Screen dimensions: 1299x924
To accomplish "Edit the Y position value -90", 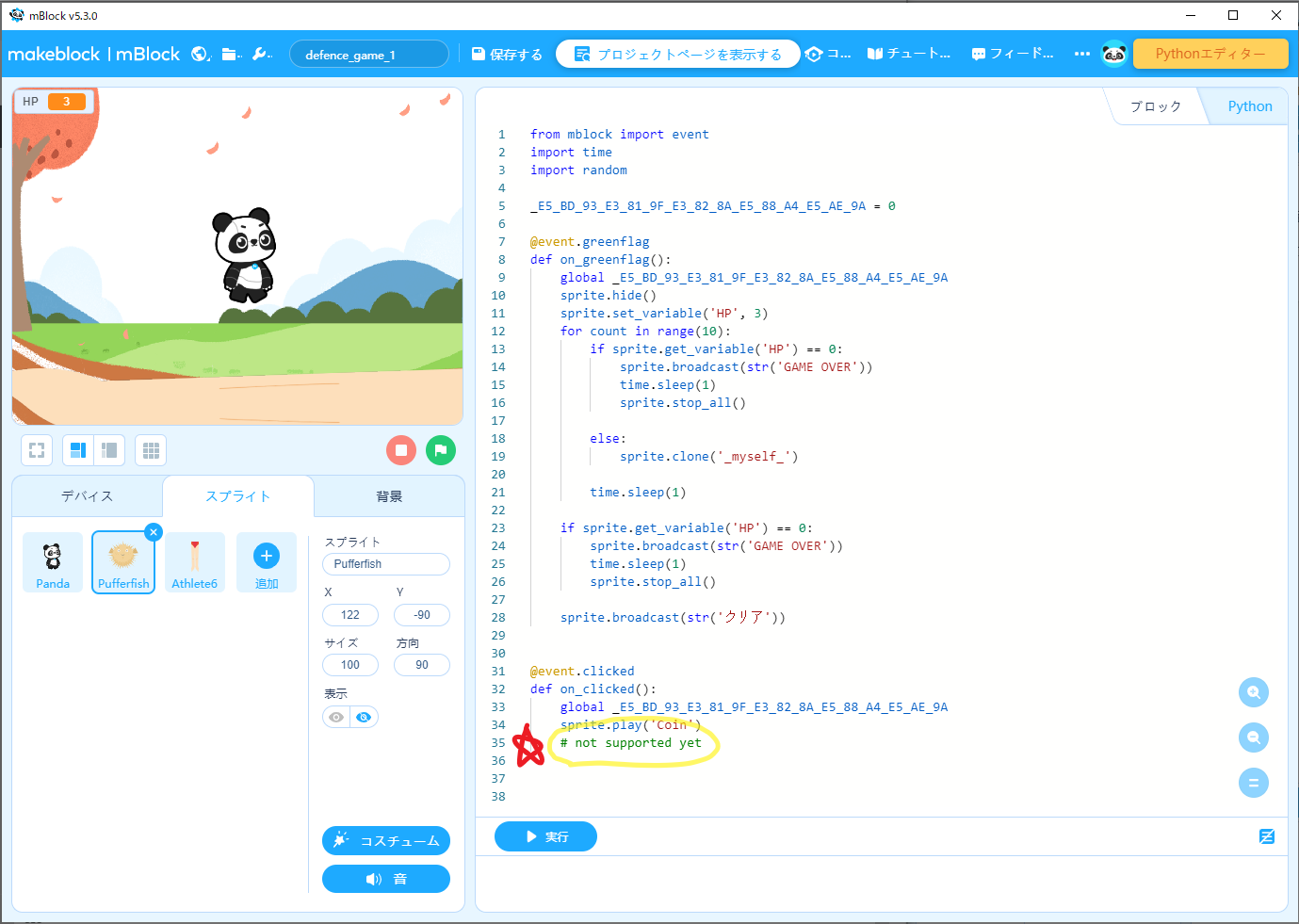I will 422,615.
